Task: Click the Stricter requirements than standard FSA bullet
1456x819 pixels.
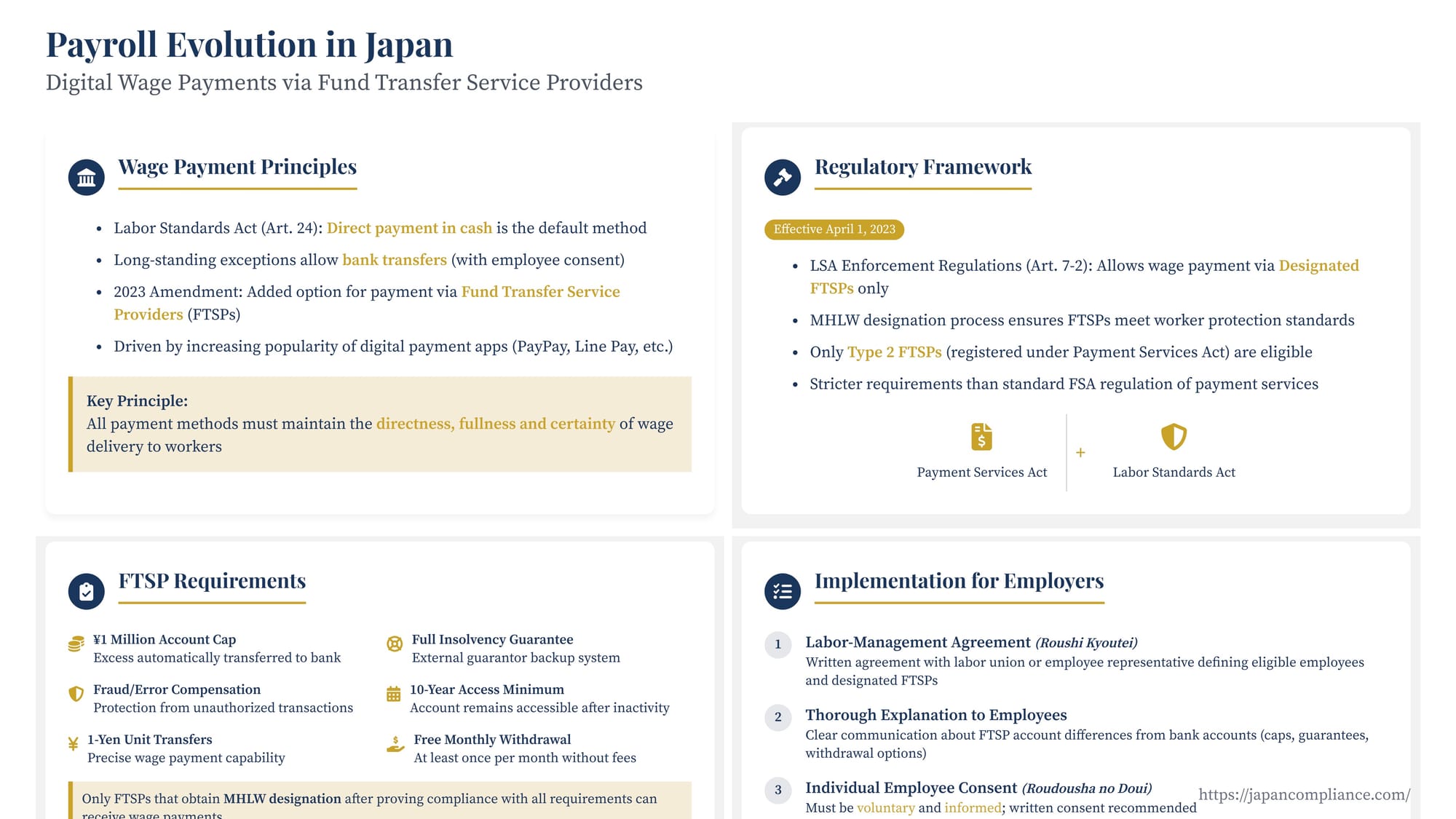Action: point(1064,384)
